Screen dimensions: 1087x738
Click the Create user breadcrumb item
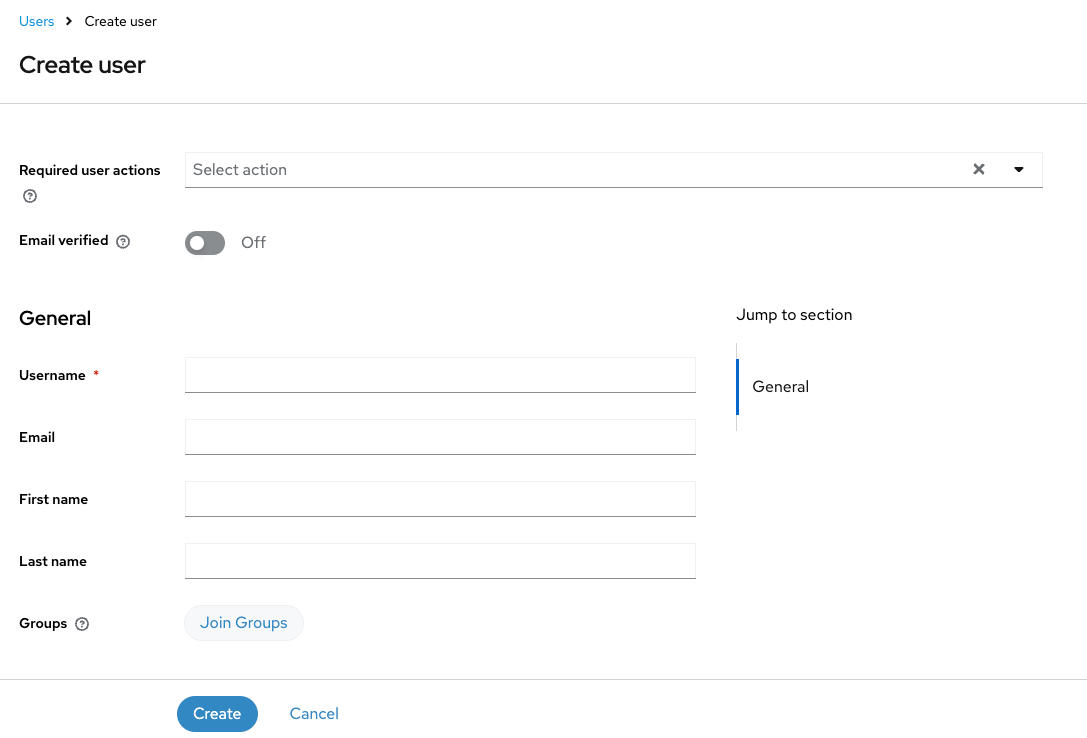coord(121,21)
